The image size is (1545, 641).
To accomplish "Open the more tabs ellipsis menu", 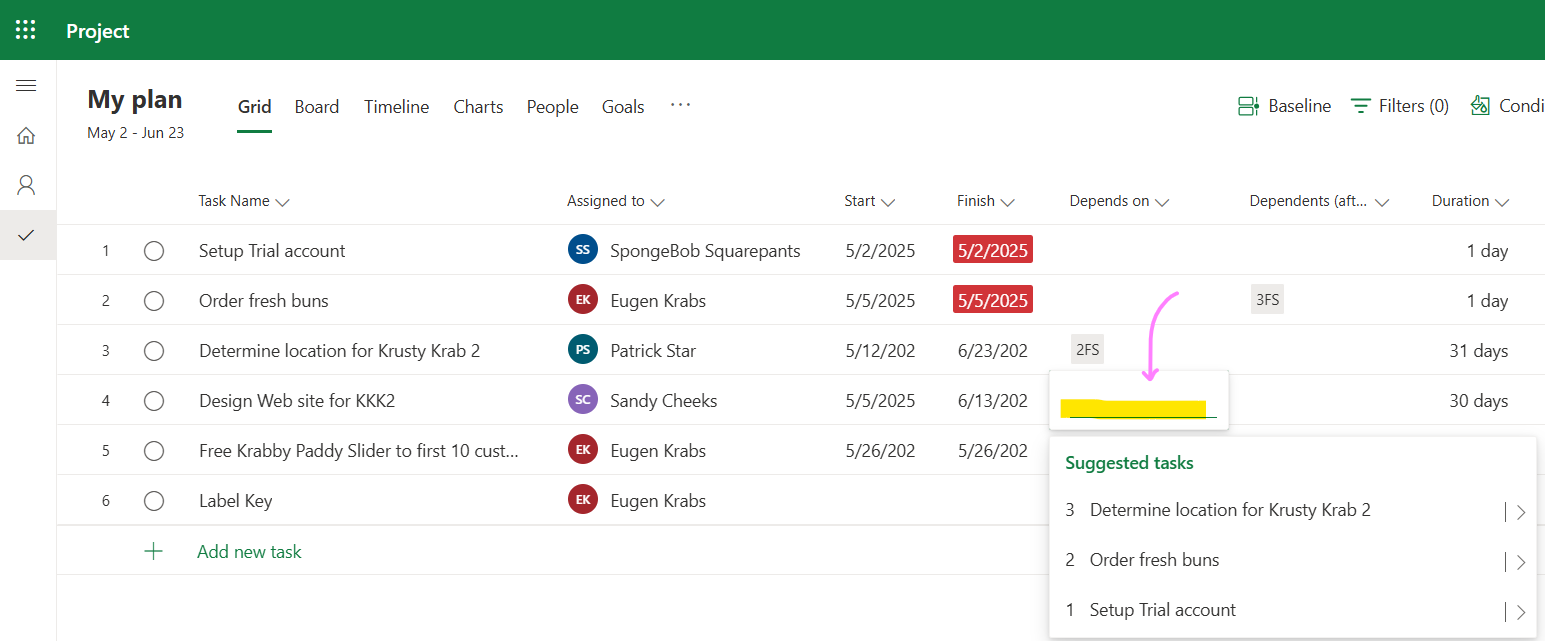I will [681, 104].
